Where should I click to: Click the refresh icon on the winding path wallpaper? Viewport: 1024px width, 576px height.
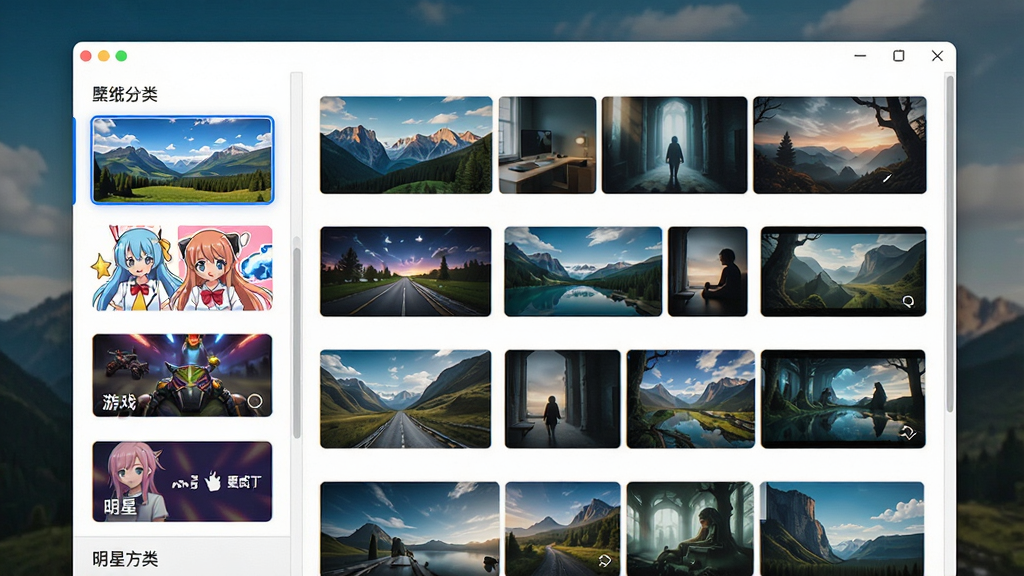(604, 560)
